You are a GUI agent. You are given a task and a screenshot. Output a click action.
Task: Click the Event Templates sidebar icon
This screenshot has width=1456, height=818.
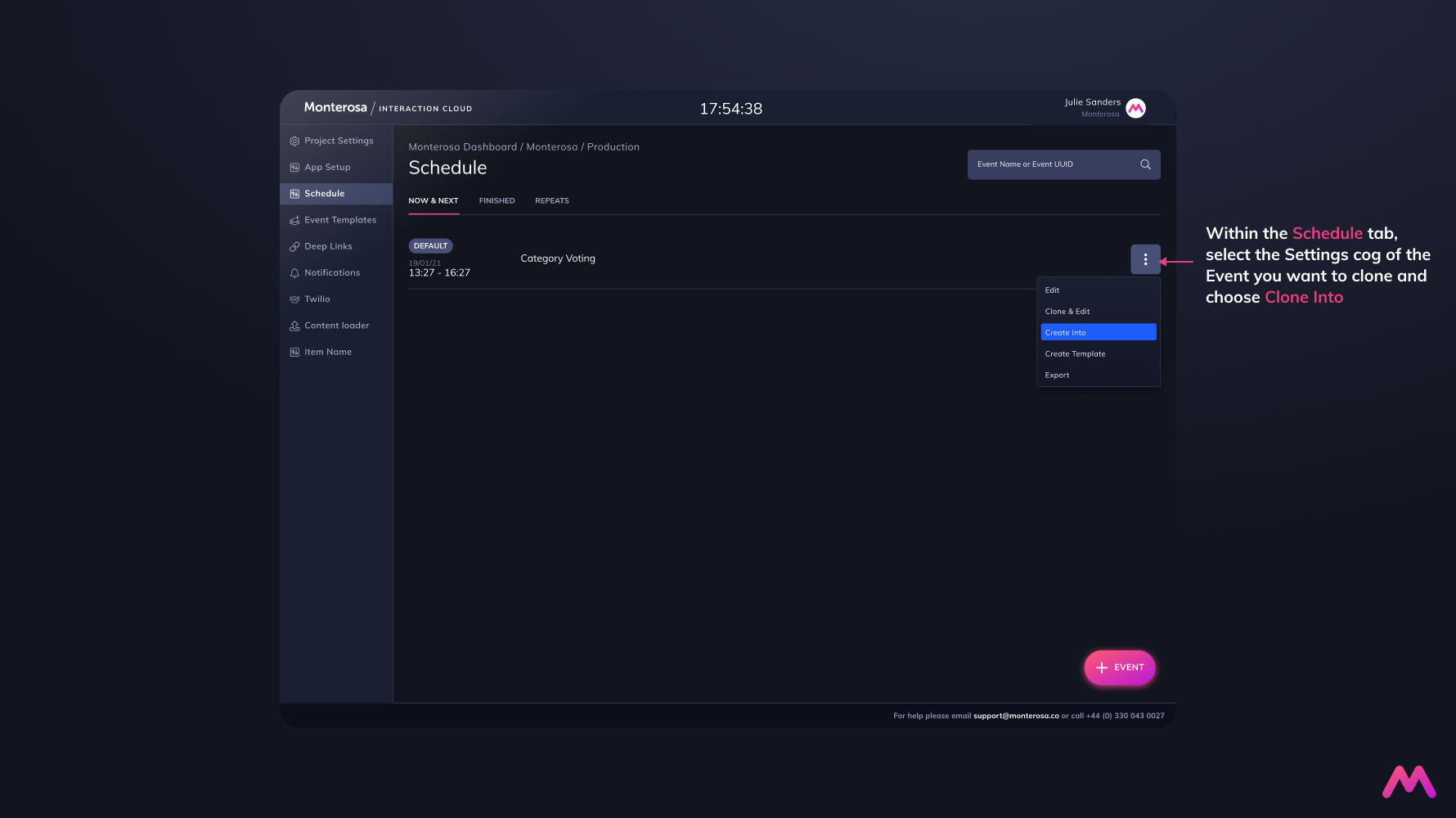pyautogui.click(x=294, y=220)
